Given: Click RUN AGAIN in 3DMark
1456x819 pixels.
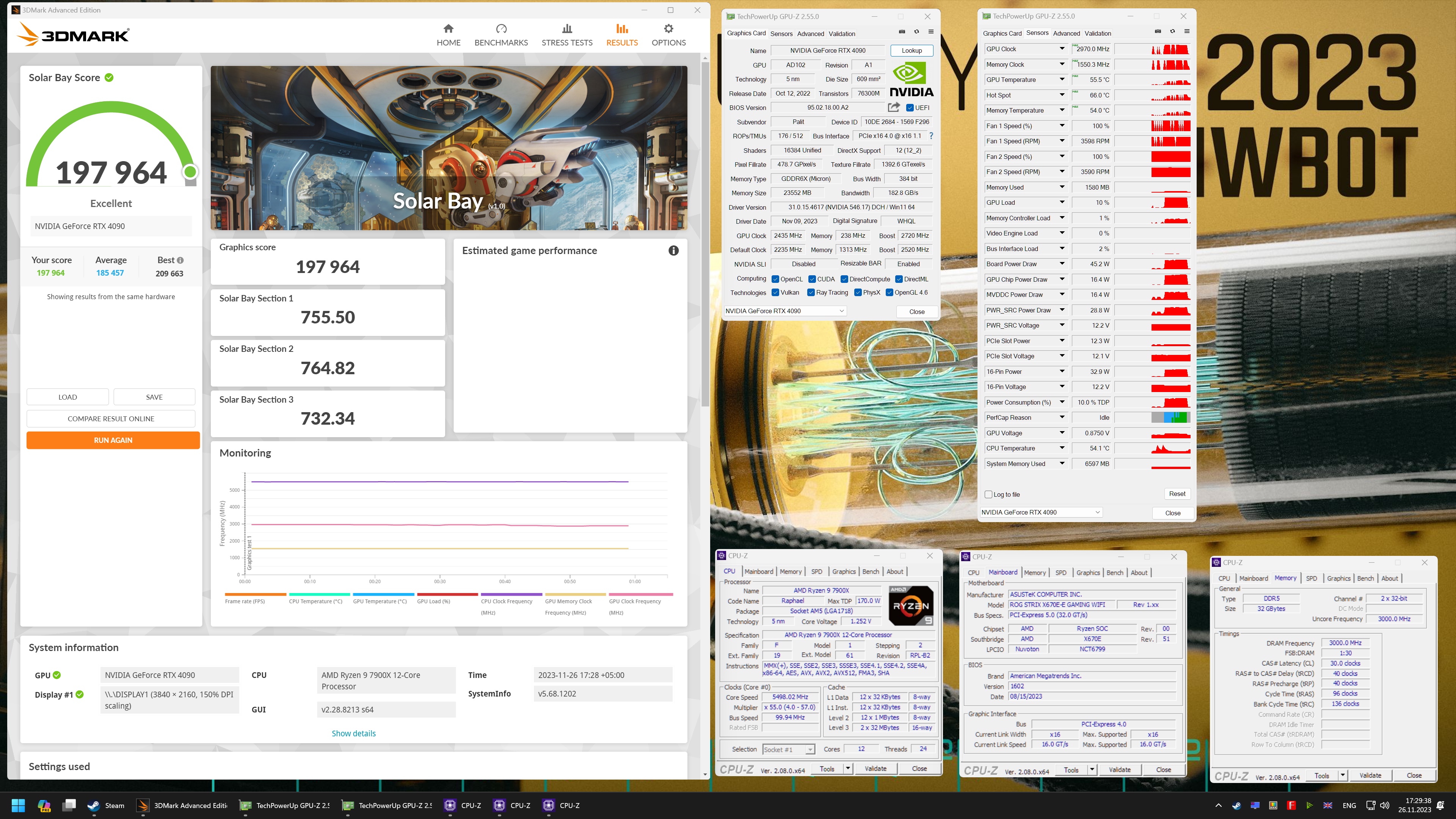Looking at the screenshot, I should coord(113,440).
